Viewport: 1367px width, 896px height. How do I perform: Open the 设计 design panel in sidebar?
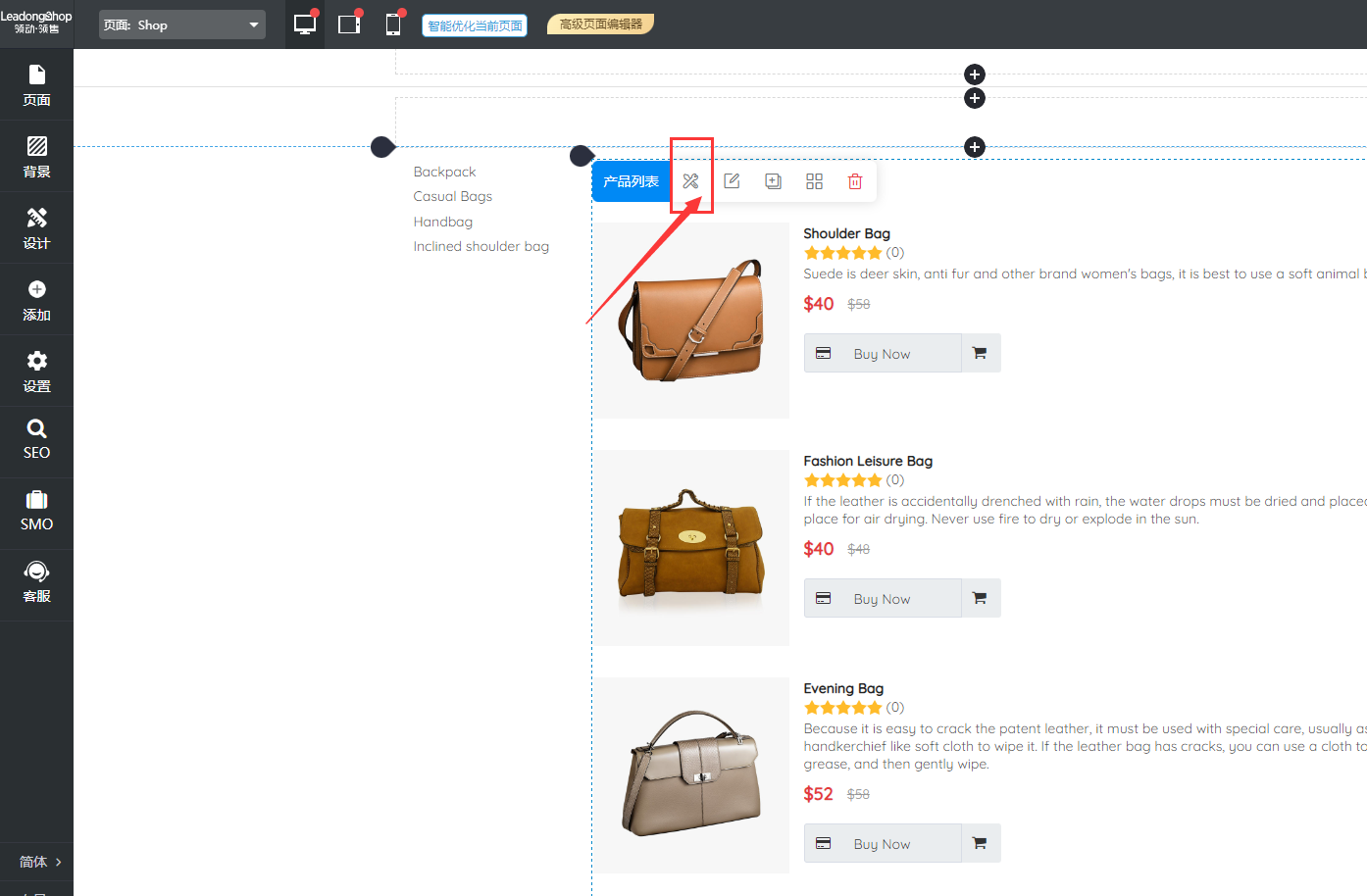coord(37,228)
